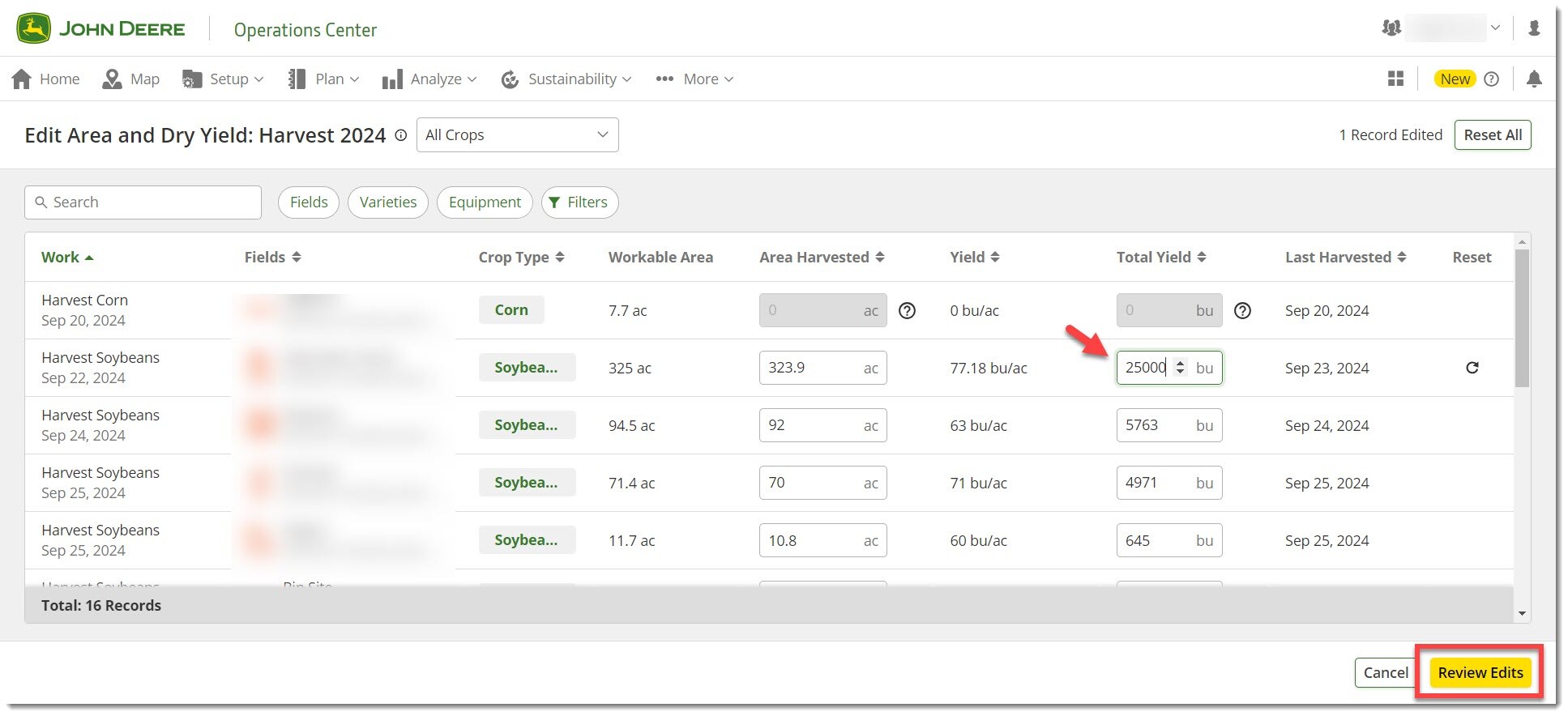The width and height of the screenshot is (1568, 716).
Task: Sort table by Total Yield column
Action: 1161,257
